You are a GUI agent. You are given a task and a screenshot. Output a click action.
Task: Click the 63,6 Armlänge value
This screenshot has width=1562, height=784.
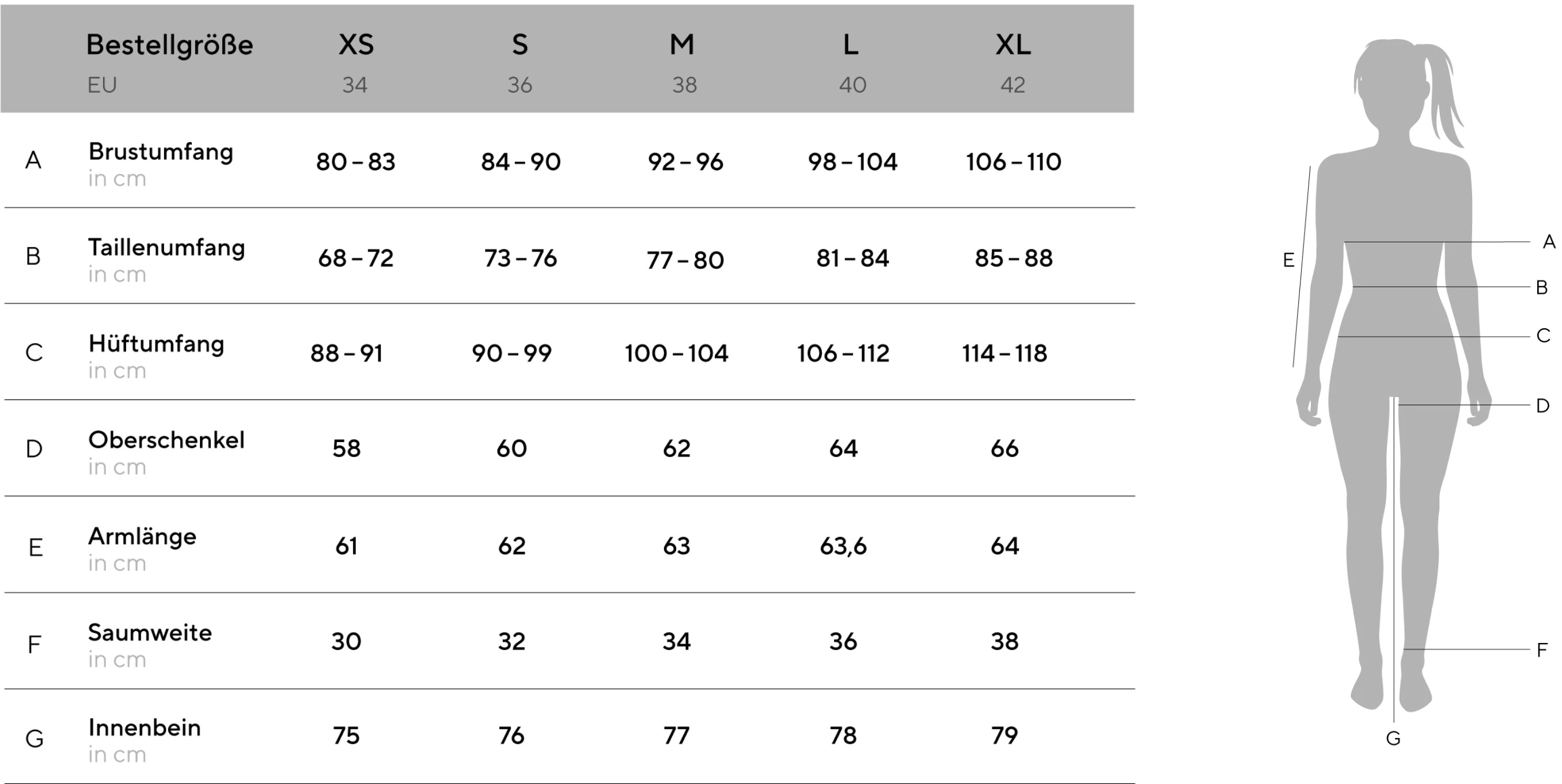tap(843, 546)
